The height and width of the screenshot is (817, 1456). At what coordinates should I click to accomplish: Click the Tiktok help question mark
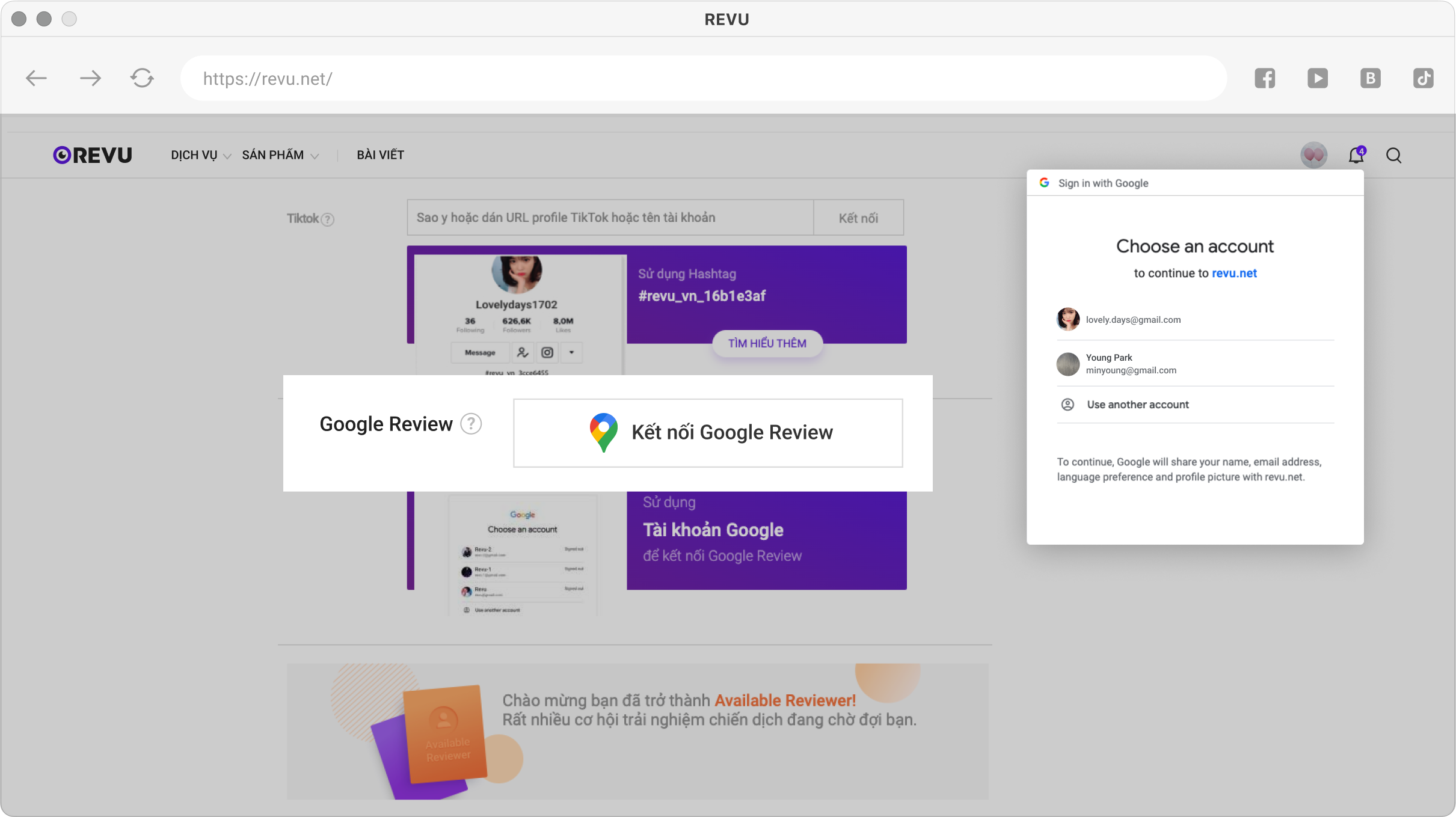pos(327,219)
